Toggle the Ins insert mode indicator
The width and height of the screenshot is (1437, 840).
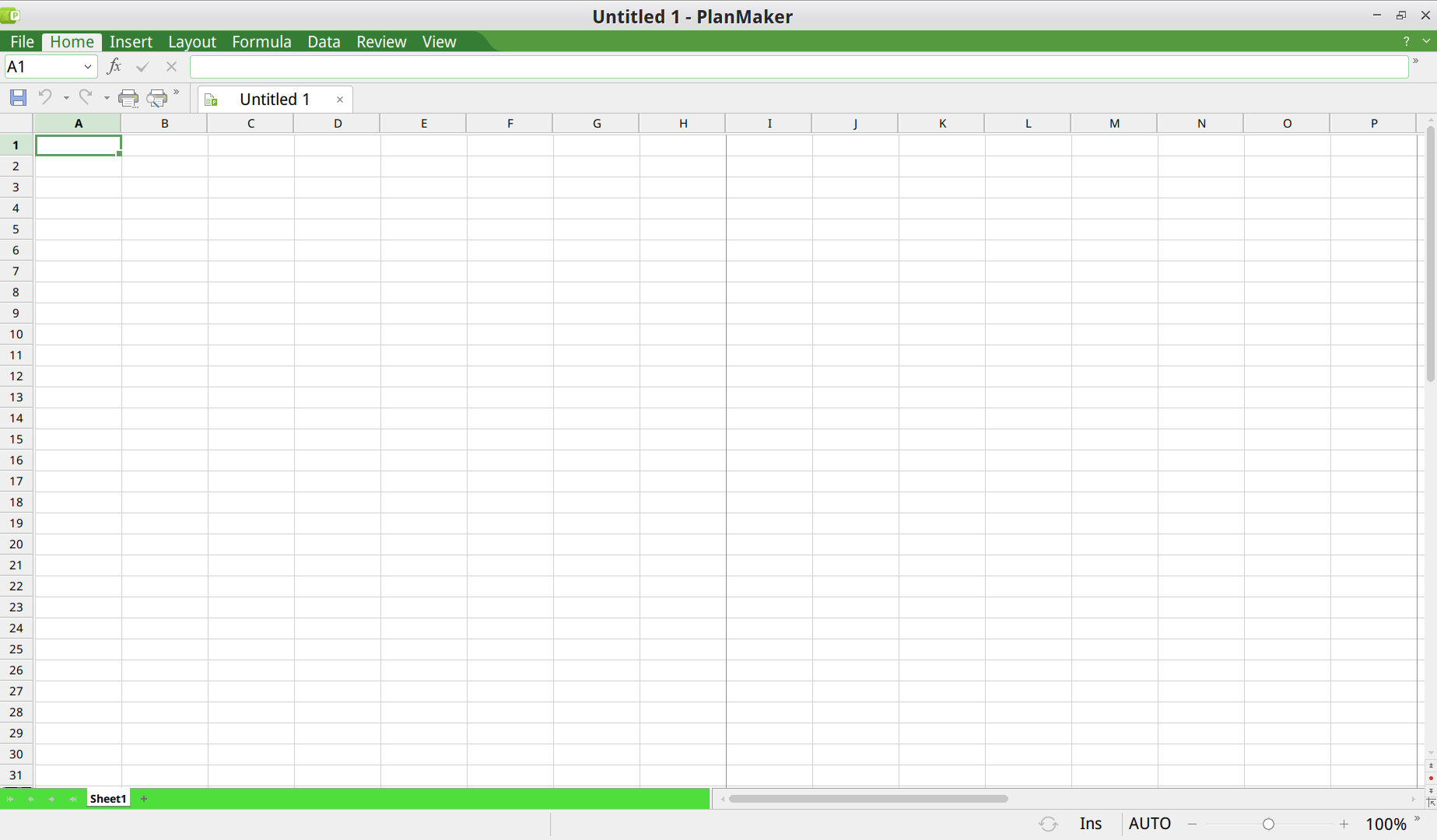tap(1090, 824)
